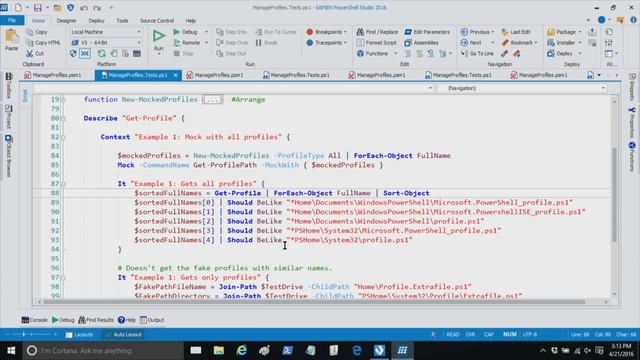The height and width of the screenshot is (360, 640).
Task: Open the Local Machine dropdown
Action: coord(106,32)
